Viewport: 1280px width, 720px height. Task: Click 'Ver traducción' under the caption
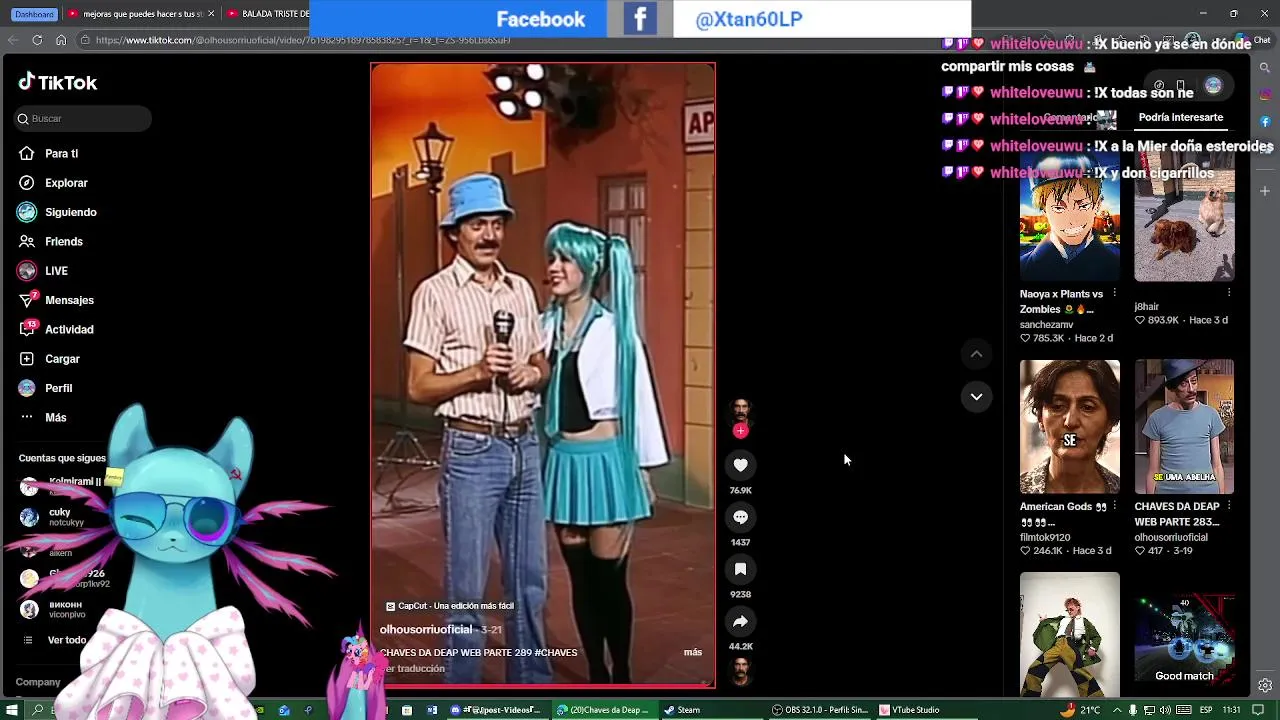tap(415, 669)
